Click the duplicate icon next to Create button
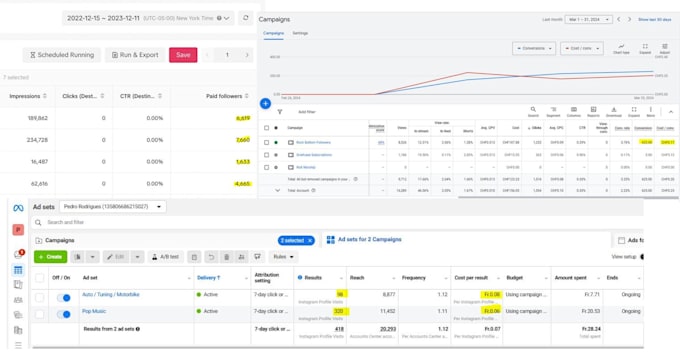The image size is (680, 363). pyautogui.click(x=78, y=257)
